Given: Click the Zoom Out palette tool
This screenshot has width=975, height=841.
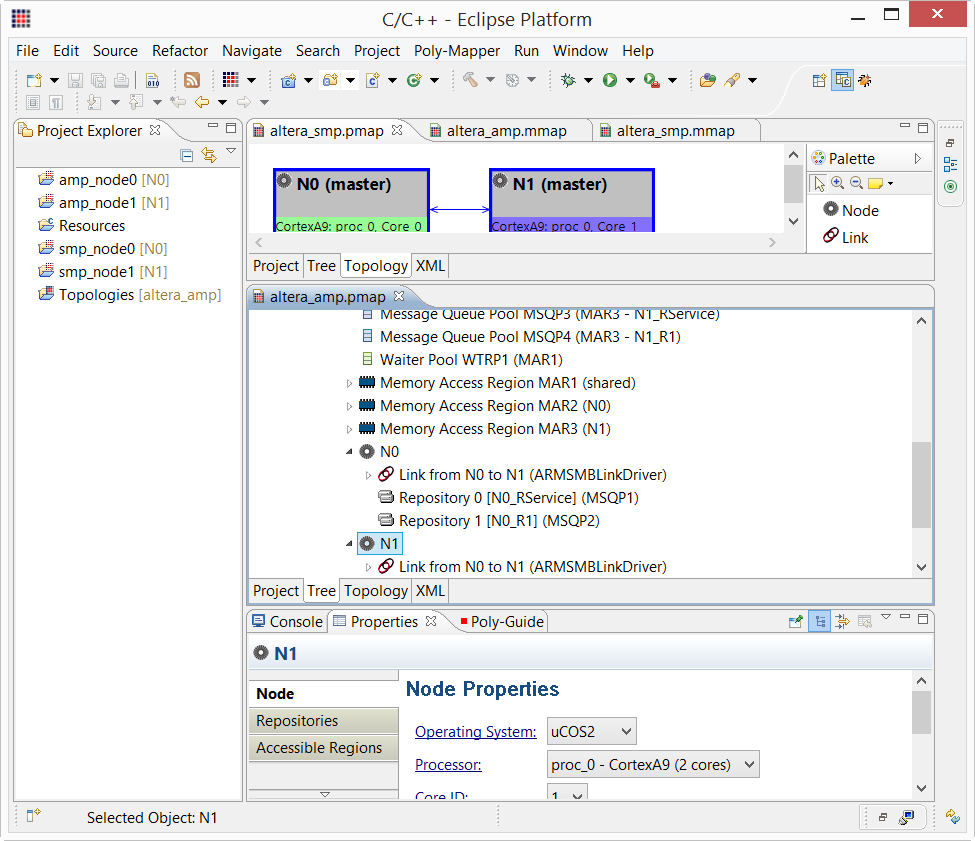Looking at the screenshot, I should click(856, 183).
